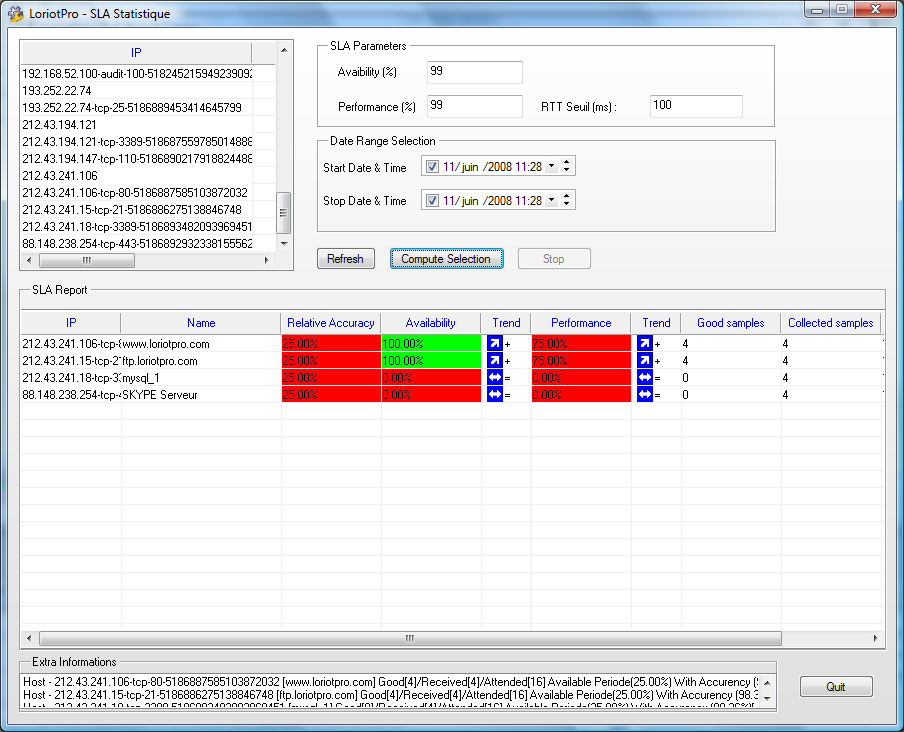Click the Refresh button

pos(345,258)
